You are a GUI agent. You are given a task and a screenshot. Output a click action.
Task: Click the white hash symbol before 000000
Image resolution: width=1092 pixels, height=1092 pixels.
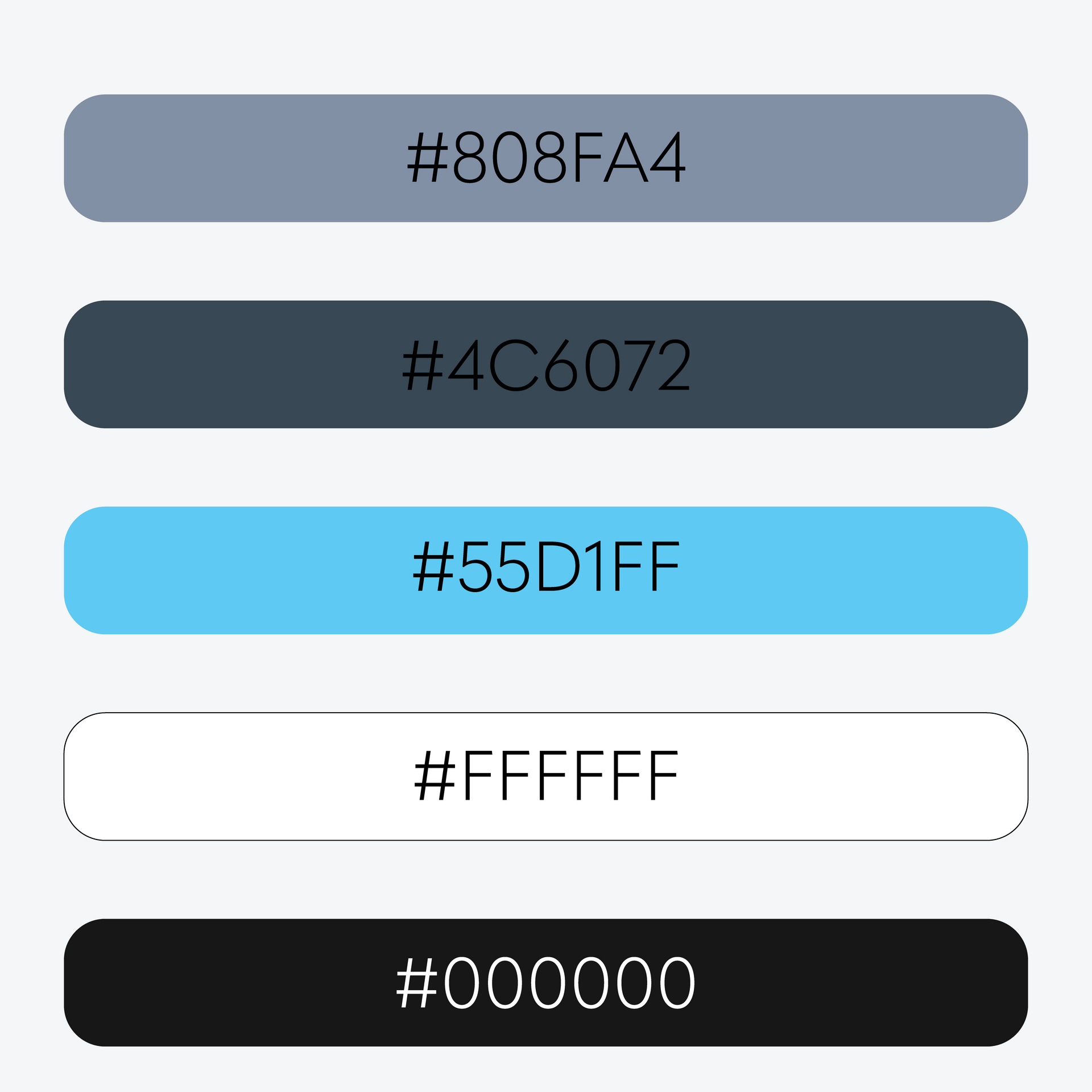[x=417, y=982]
